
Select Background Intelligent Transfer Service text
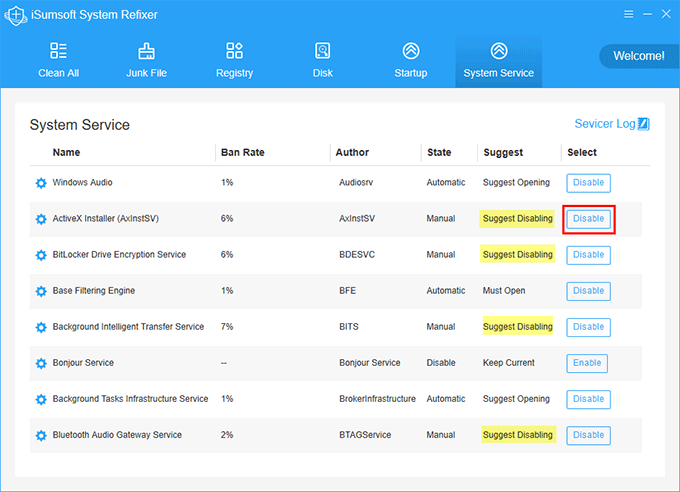(128, 327)
